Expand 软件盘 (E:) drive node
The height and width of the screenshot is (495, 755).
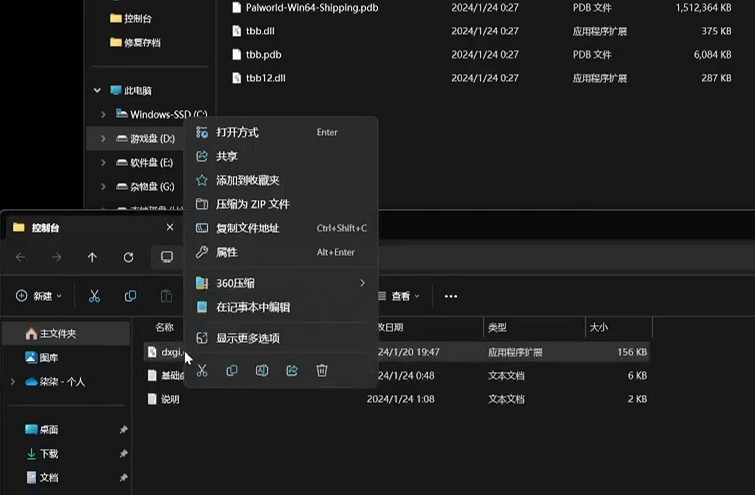click(103, 163)
